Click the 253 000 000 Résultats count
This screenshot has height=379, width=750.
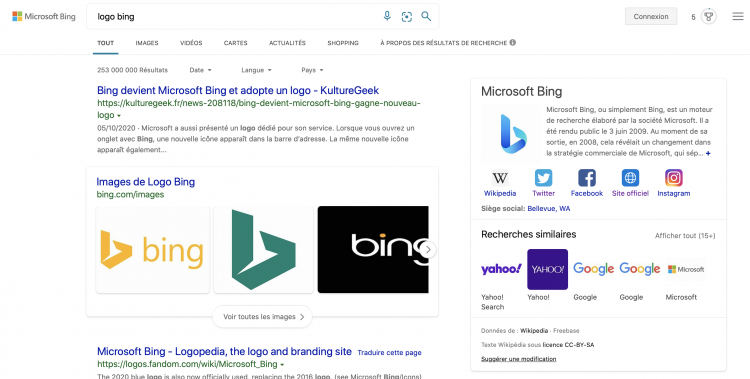132,70
